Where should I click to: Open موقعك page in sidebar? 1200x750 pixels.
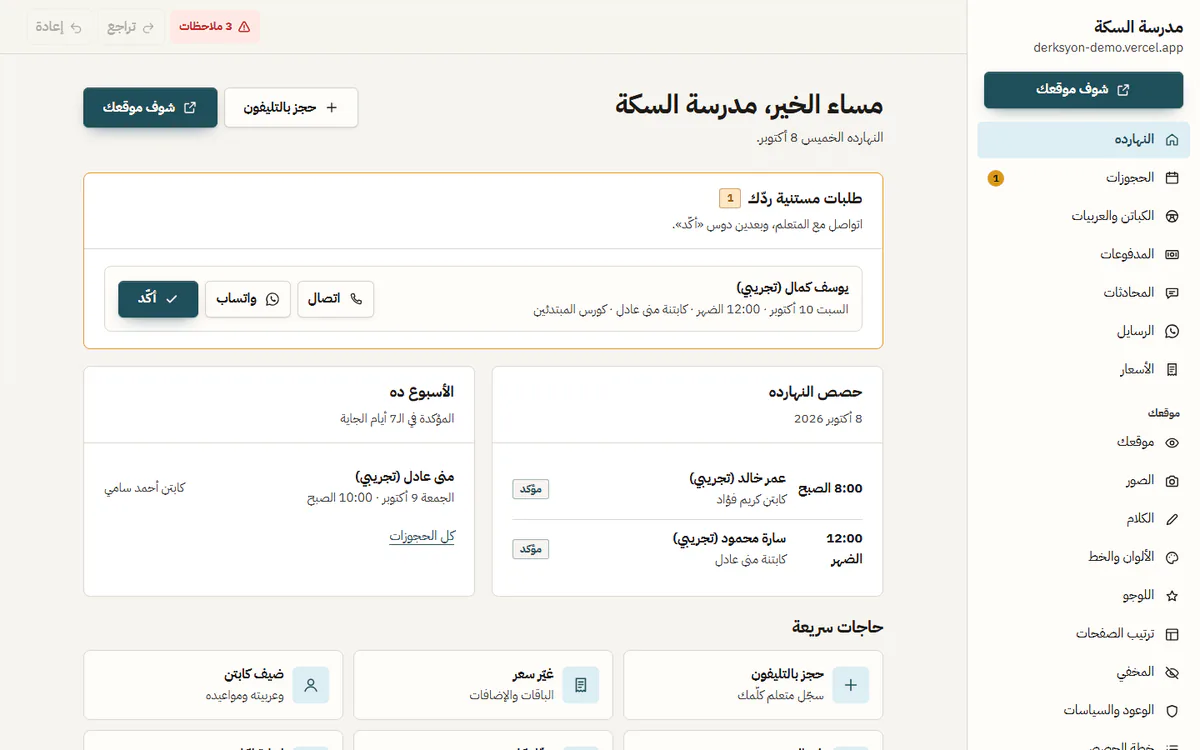coord(1083,442)
